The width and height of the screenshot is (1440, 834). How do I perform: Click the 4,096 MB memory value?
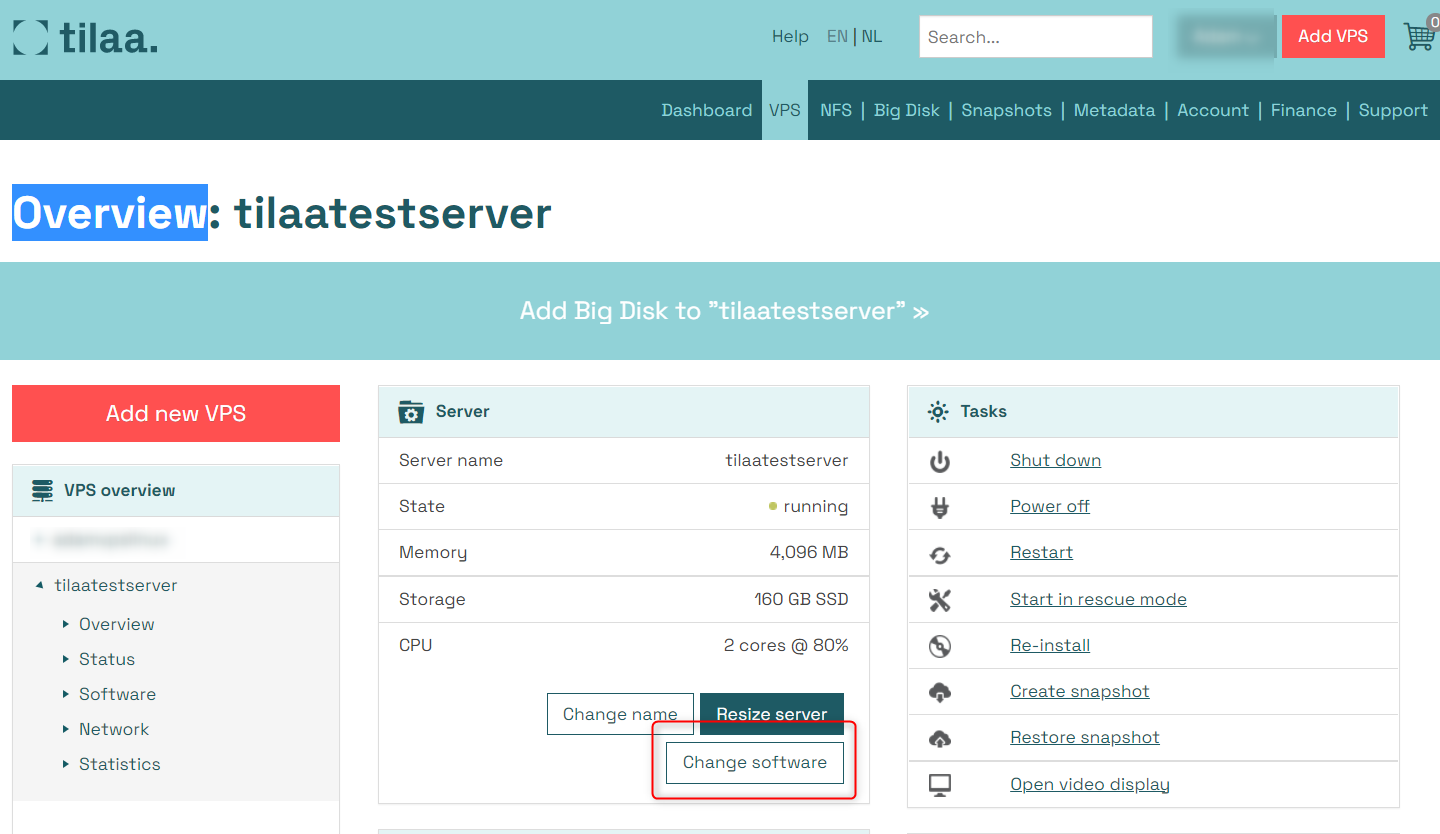pos(809,552)
